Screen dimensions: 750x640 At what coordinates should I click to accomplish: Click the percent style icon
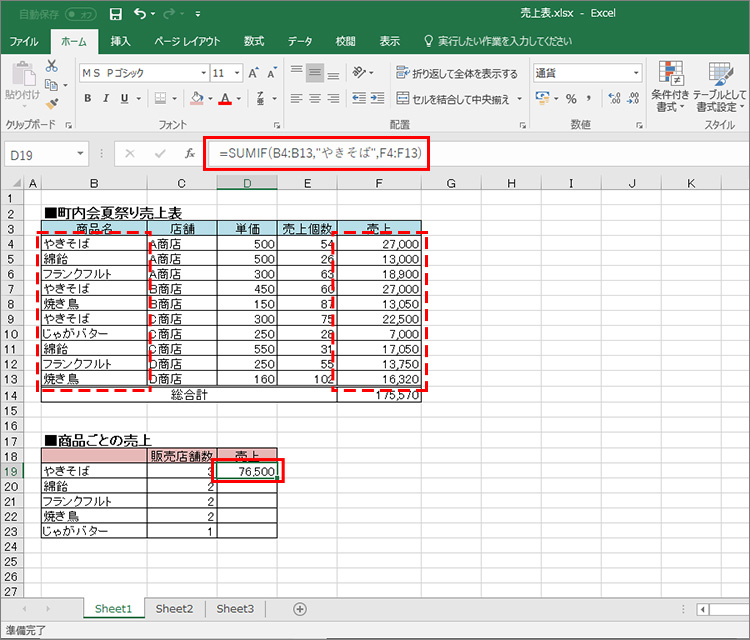pyautogui.click(x=571, y=99)
